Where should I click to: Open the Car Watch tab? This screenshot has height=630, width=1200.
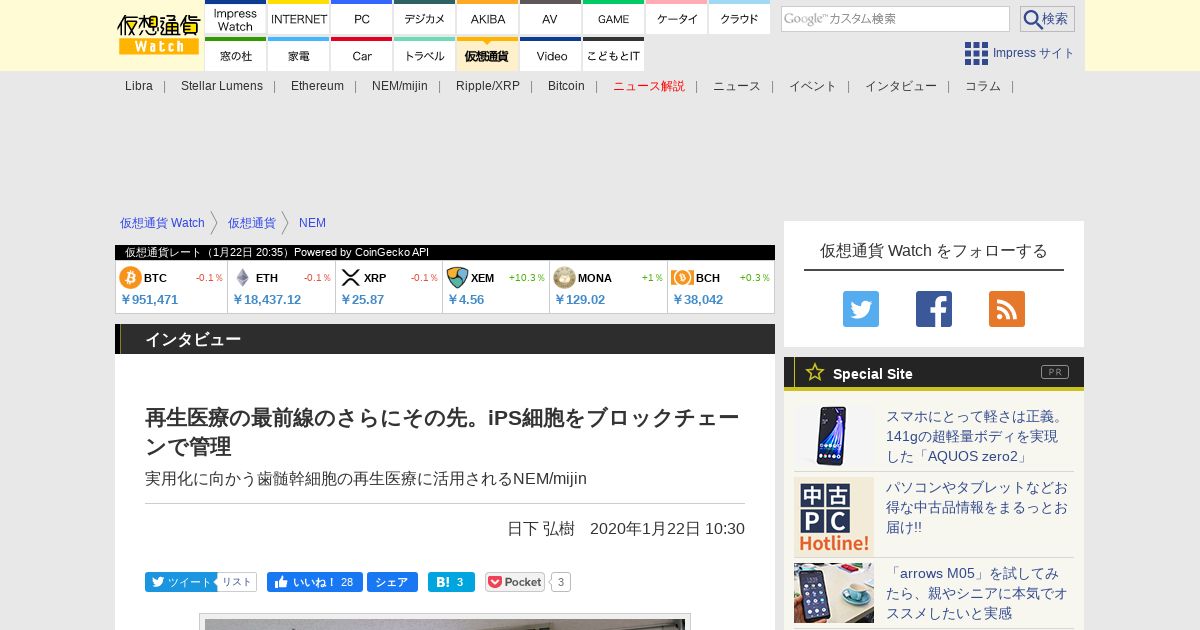coord(361,55)
